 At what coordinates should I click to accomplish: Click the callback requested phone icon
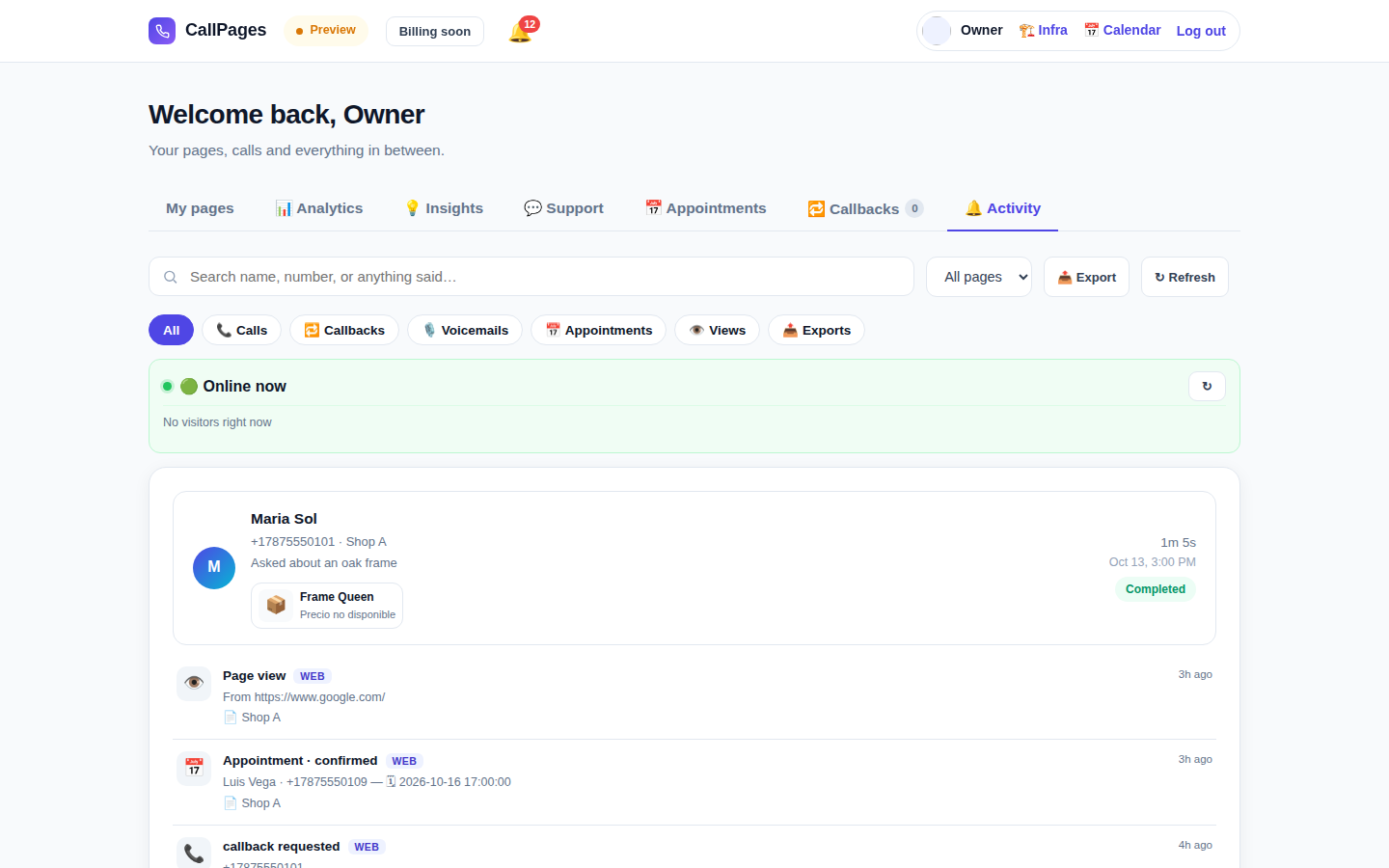(x=194, y=854)
